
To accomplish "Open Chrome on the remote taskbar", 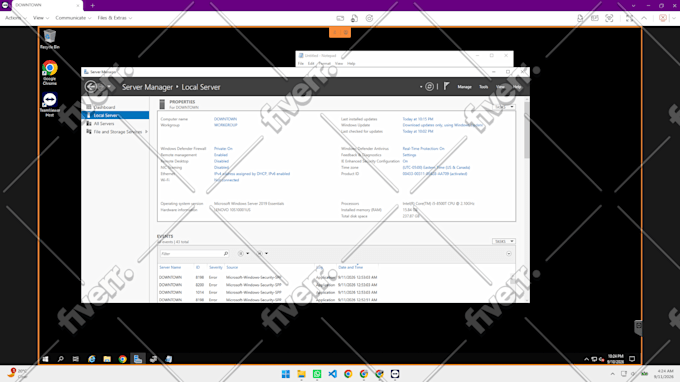I will coord(123,359).
